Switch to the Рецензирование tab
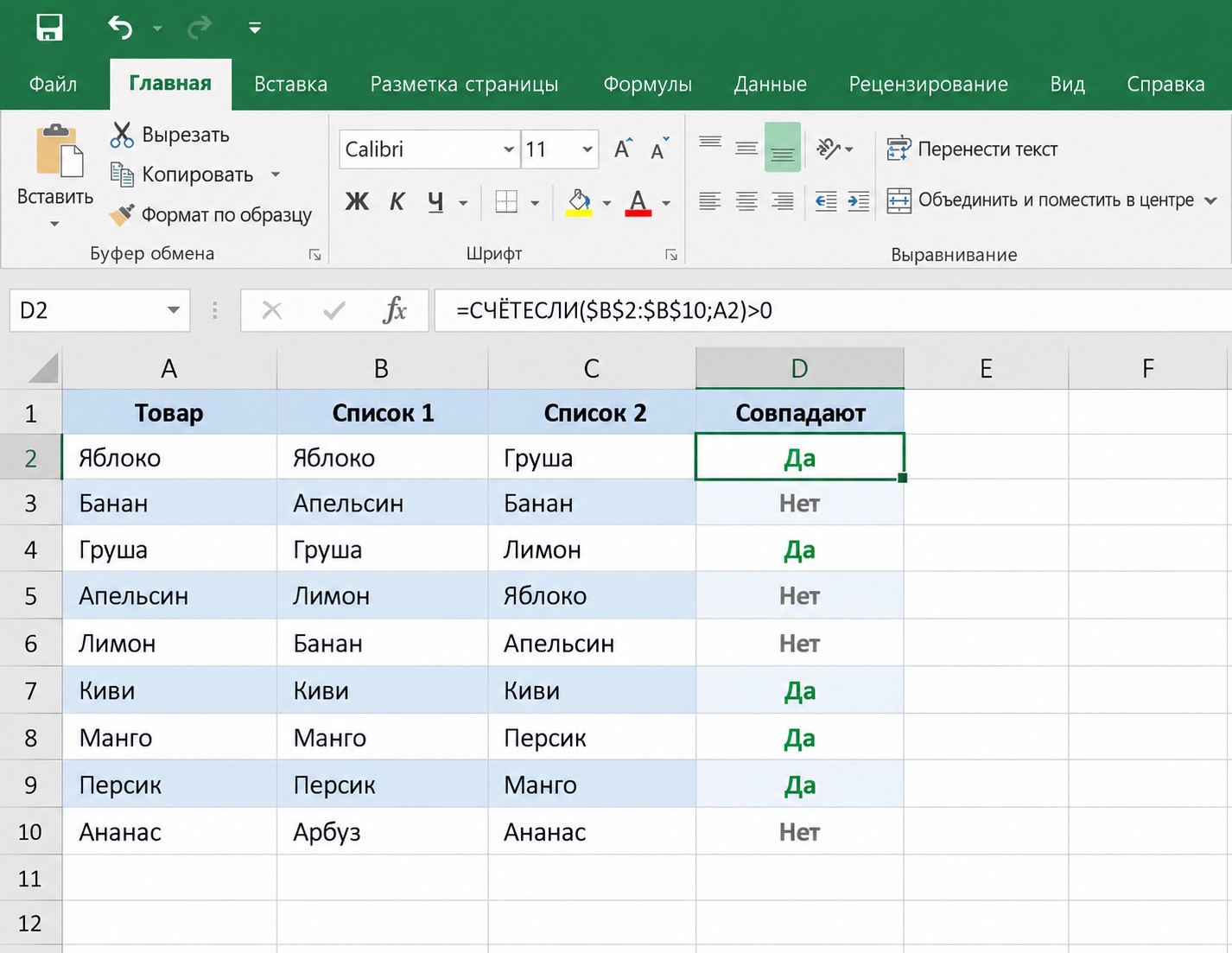The image size is (1232, 953). tap(928, 84)
